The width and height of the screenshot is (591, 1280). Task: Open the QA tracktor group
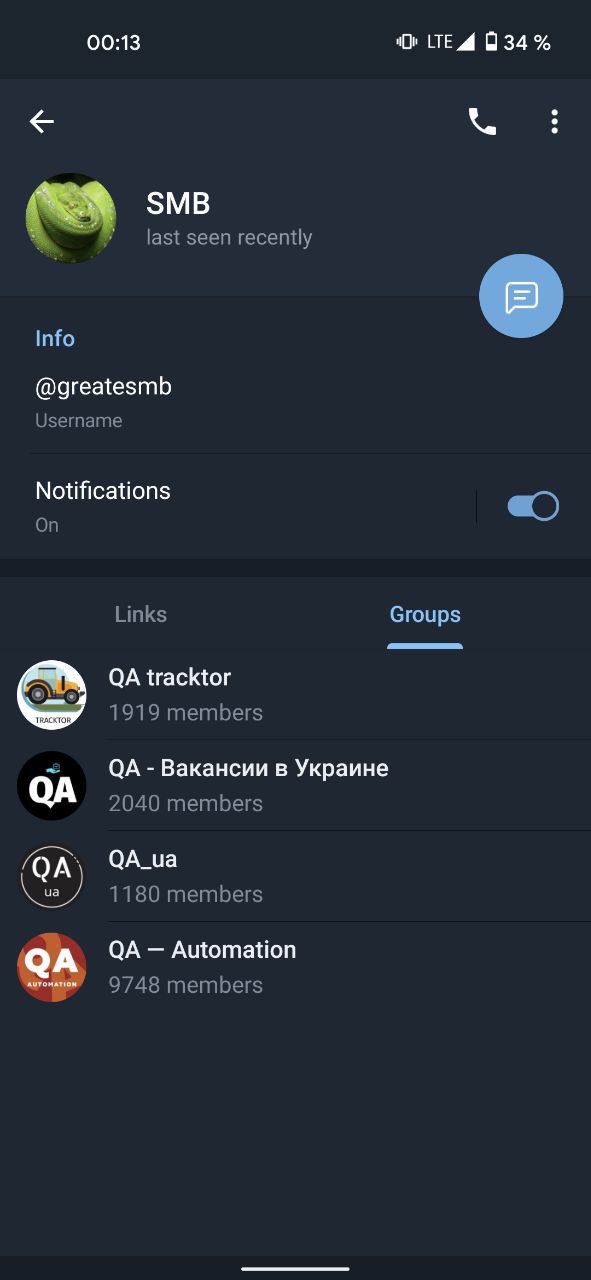[x=295, y=695]
